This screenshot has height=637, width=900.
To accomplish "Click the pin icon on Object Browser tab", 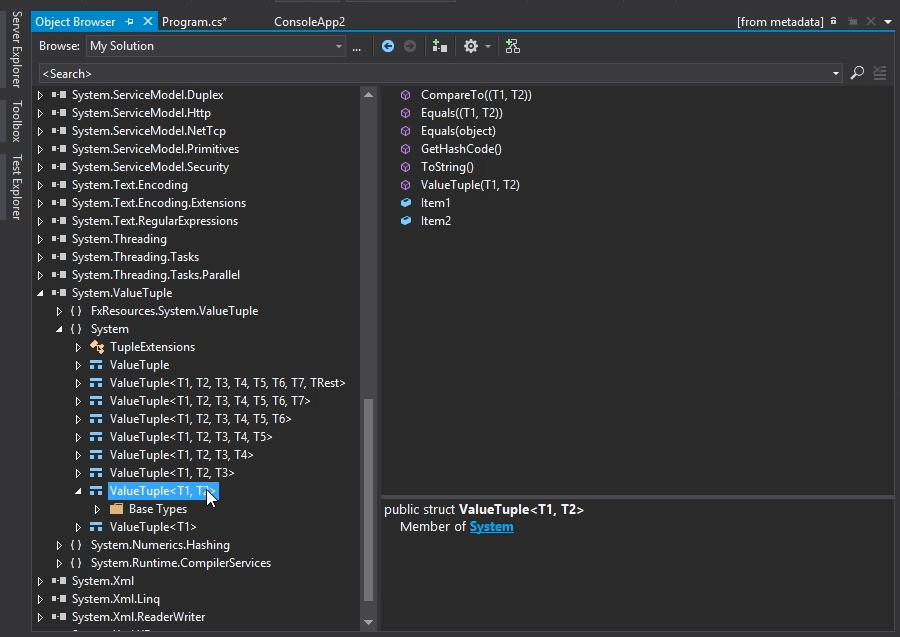I will [130, 21].
